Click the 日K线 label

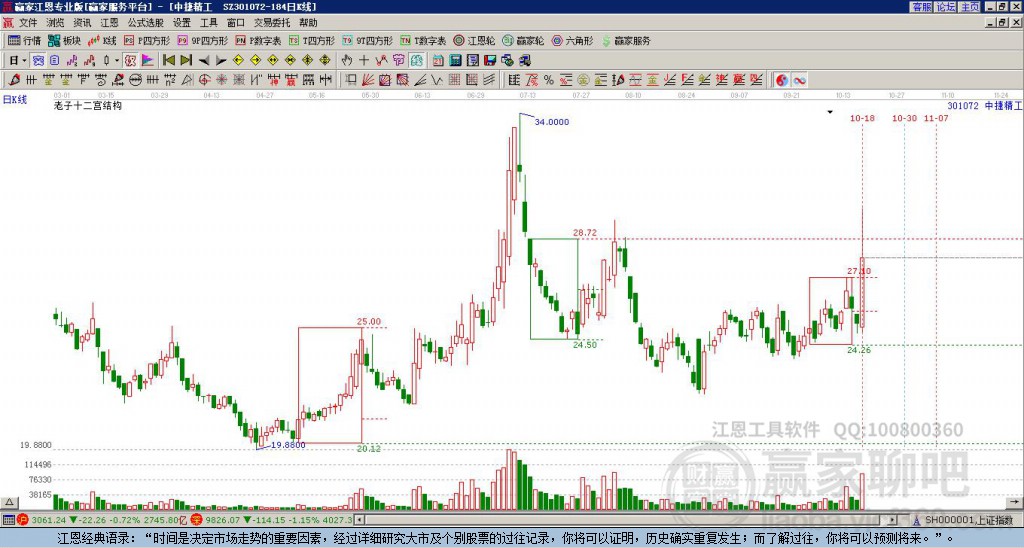pos(14,100)
